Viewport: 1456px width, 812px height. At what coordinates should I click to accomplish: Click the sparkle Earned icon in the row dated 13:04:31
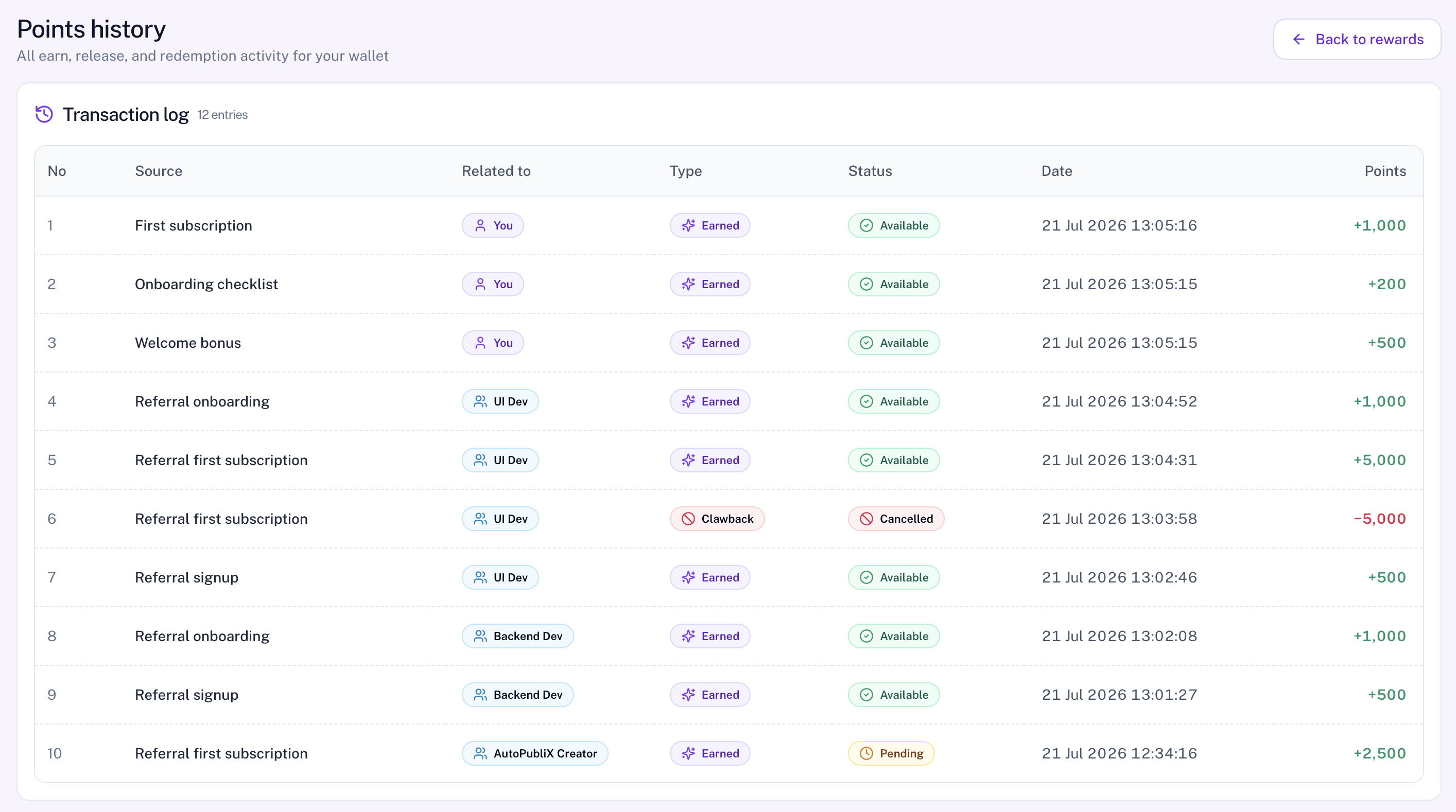[x=688, y=461]
